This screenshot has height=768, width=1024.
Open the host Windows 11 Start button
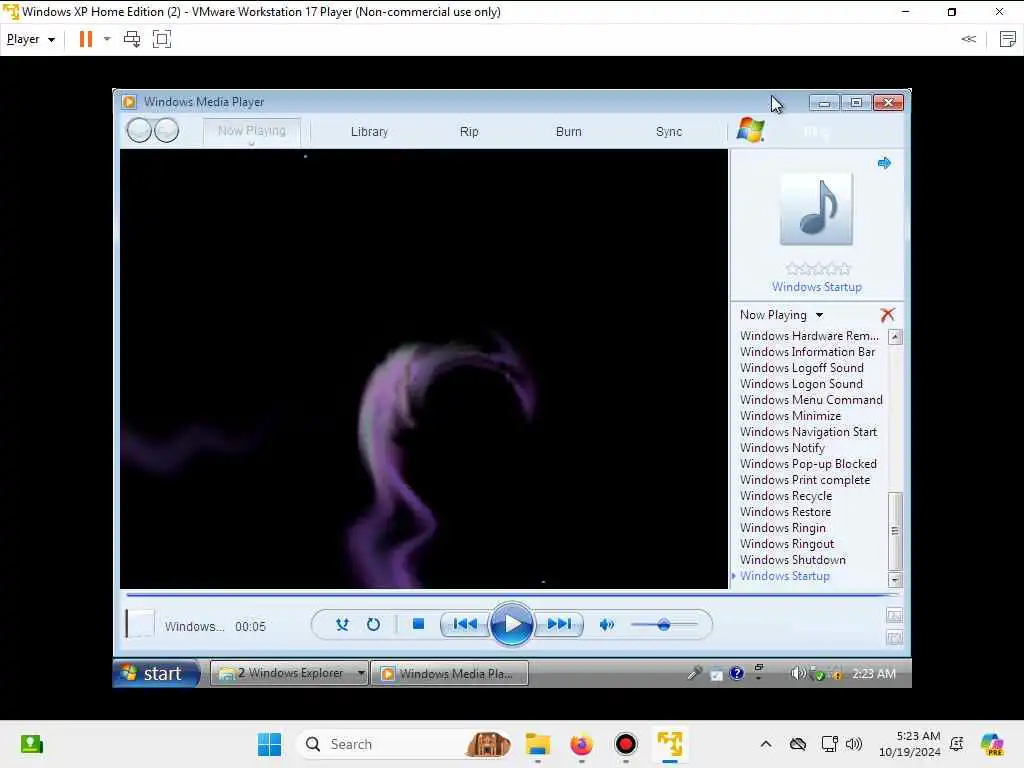click(269, 744)
